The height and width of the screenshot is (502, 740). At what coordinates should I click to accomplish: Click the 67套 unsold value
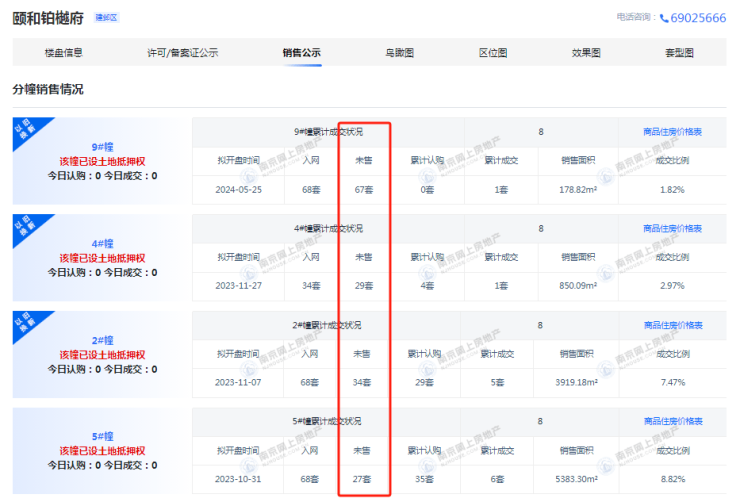tap(364, 190)
